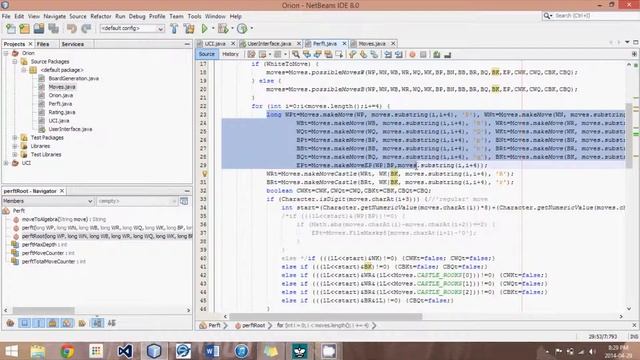The height and width of the screenshot is (360, 640).
Task: Toggle Show Inherited Members in navigator
Action: coord(11,323)
